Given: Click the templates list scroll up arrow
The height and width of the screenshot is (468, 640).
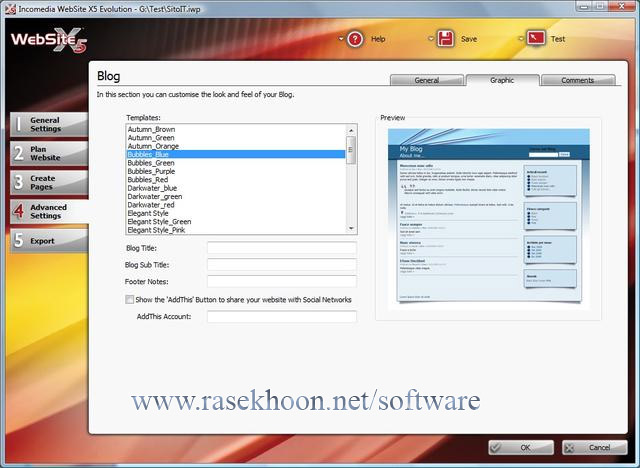Looking at the screenshot, I should click(351, 130).
